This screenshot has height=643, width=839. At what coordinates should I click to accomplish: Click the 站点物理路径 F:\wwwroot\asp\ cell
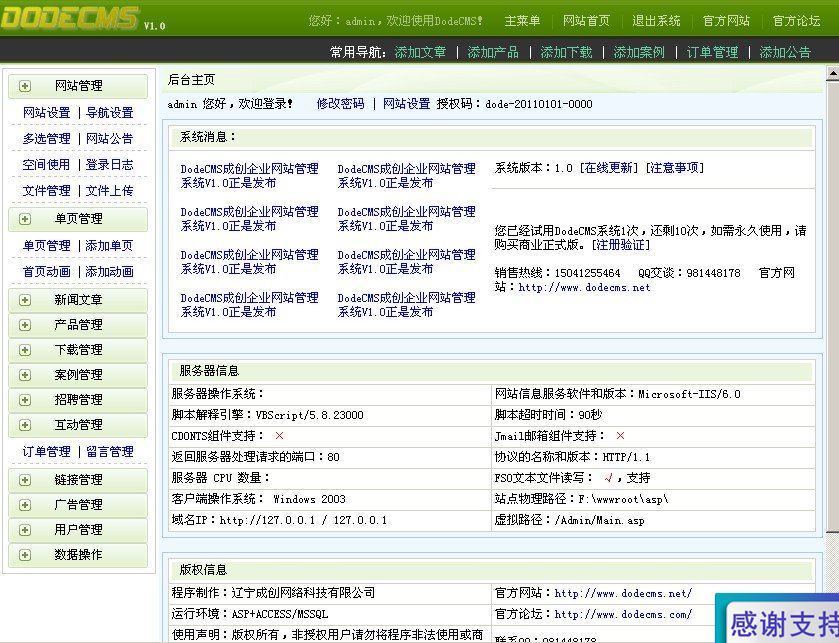(x=653, y=499)
